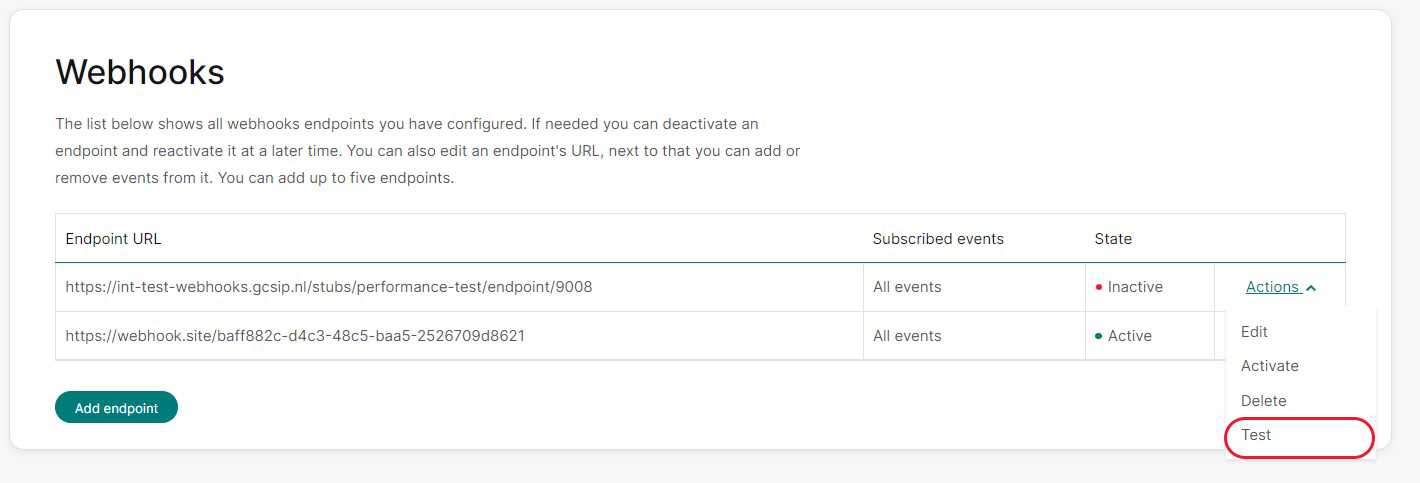Click the Webhooks page heading

(x=140, y=72)
